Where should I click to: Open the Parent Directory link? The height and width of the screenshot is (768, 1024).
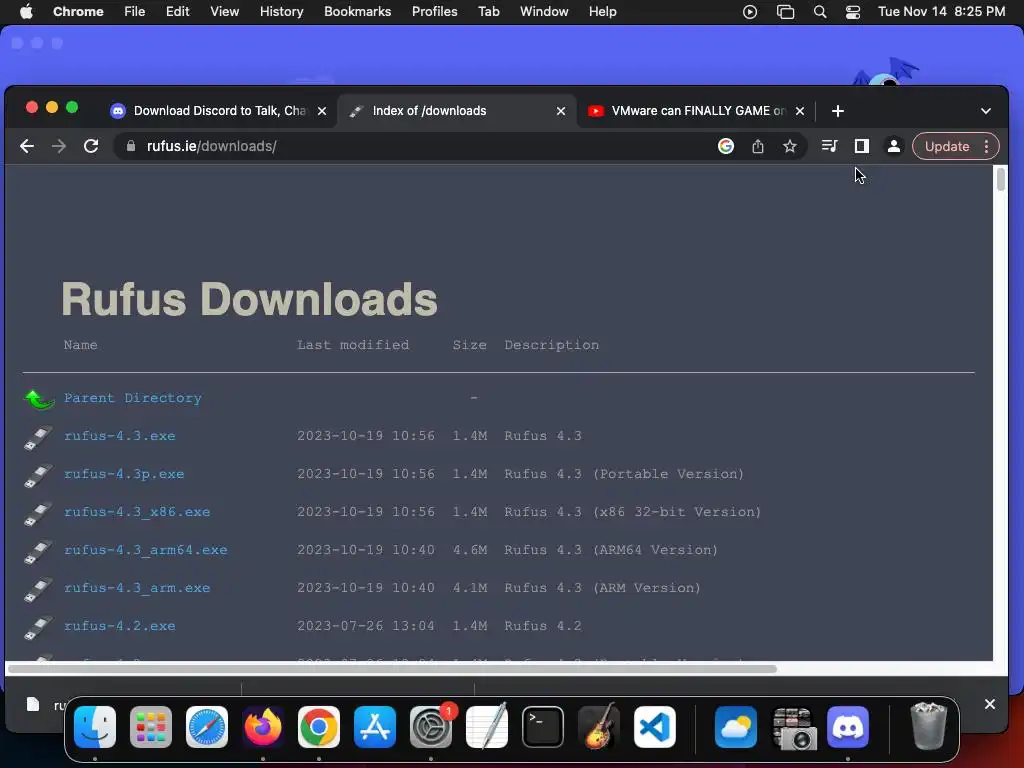(133, 398)
